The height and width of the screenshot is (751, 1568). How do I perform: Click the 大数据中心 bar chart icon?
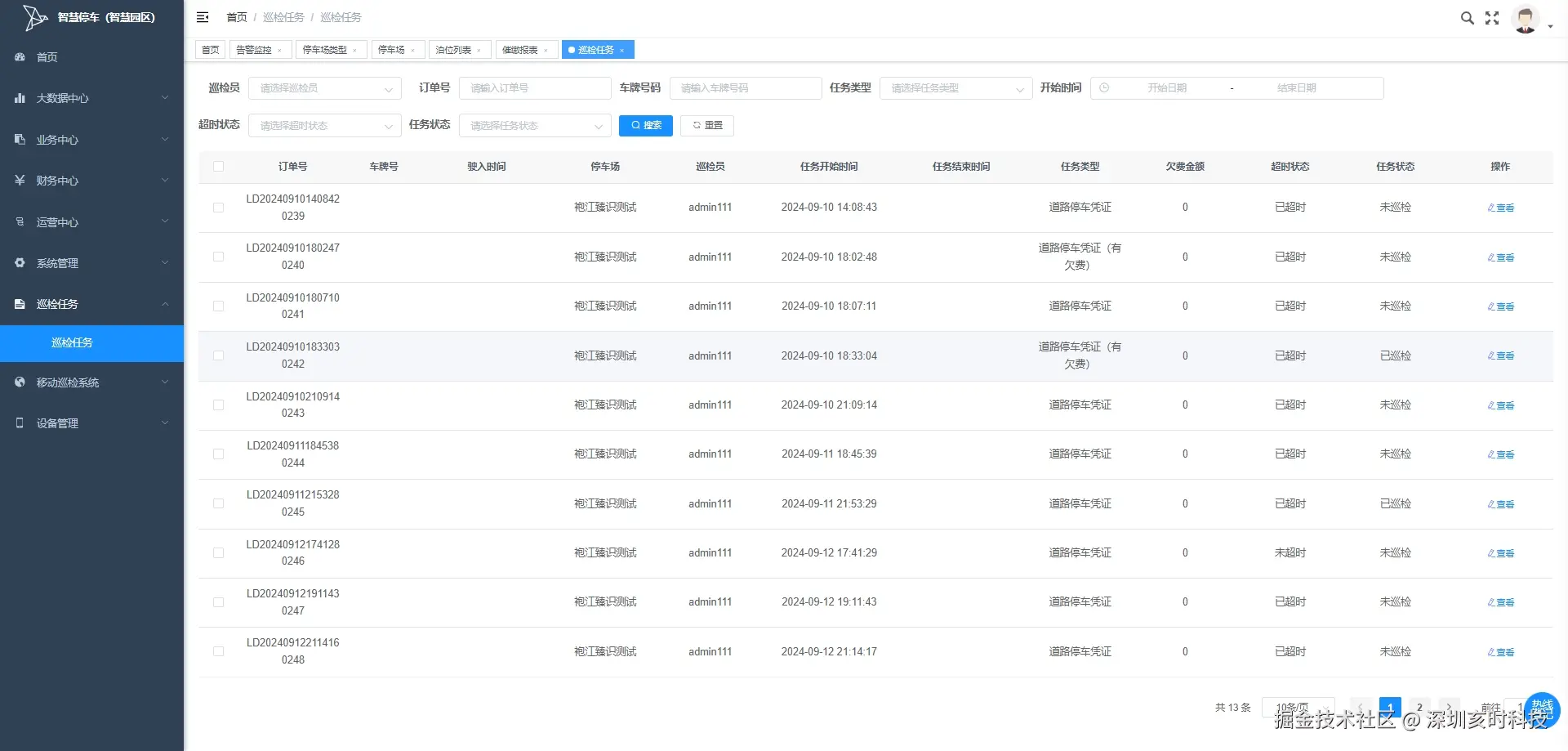(20, 98)
